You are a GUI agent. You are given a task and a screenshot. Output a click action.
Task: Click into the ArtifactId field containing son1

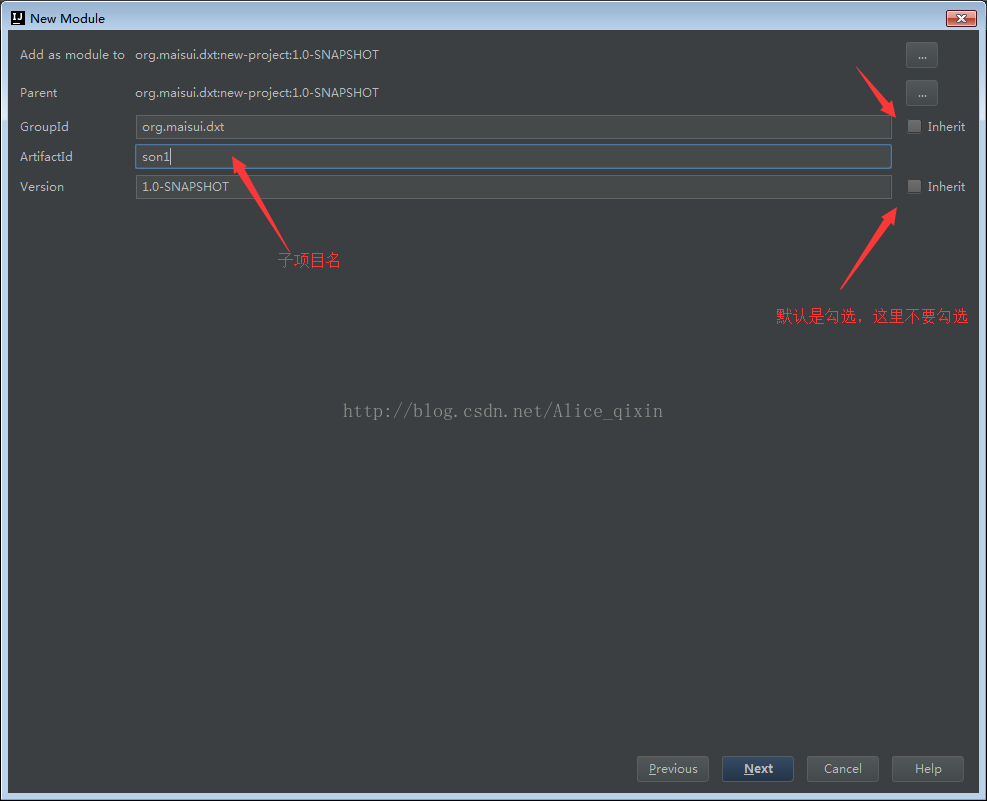tap(513, 157)
